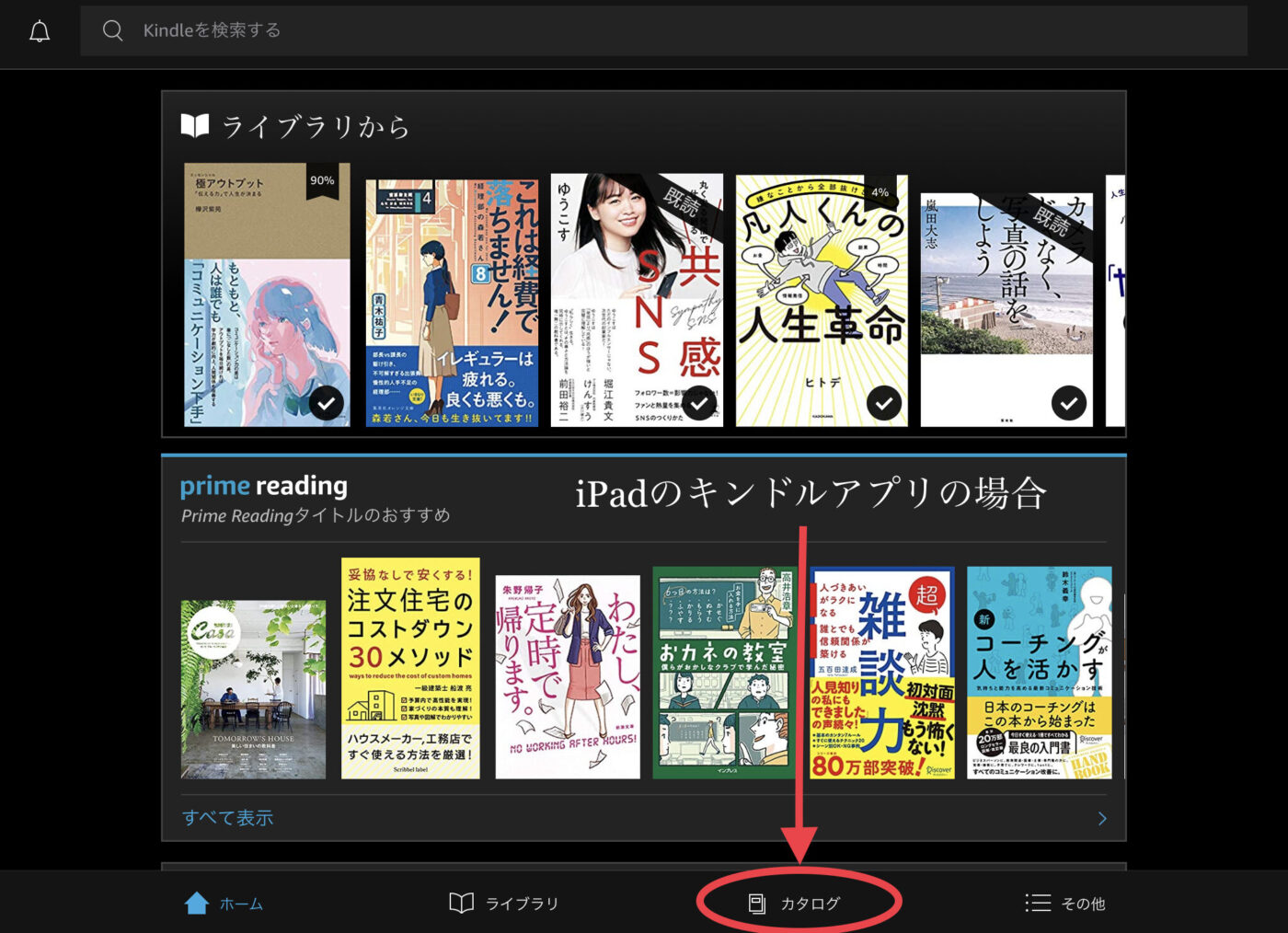Switch to the カタログ tab
Viewport: 1288px width, 933px height.
(794, 904)
